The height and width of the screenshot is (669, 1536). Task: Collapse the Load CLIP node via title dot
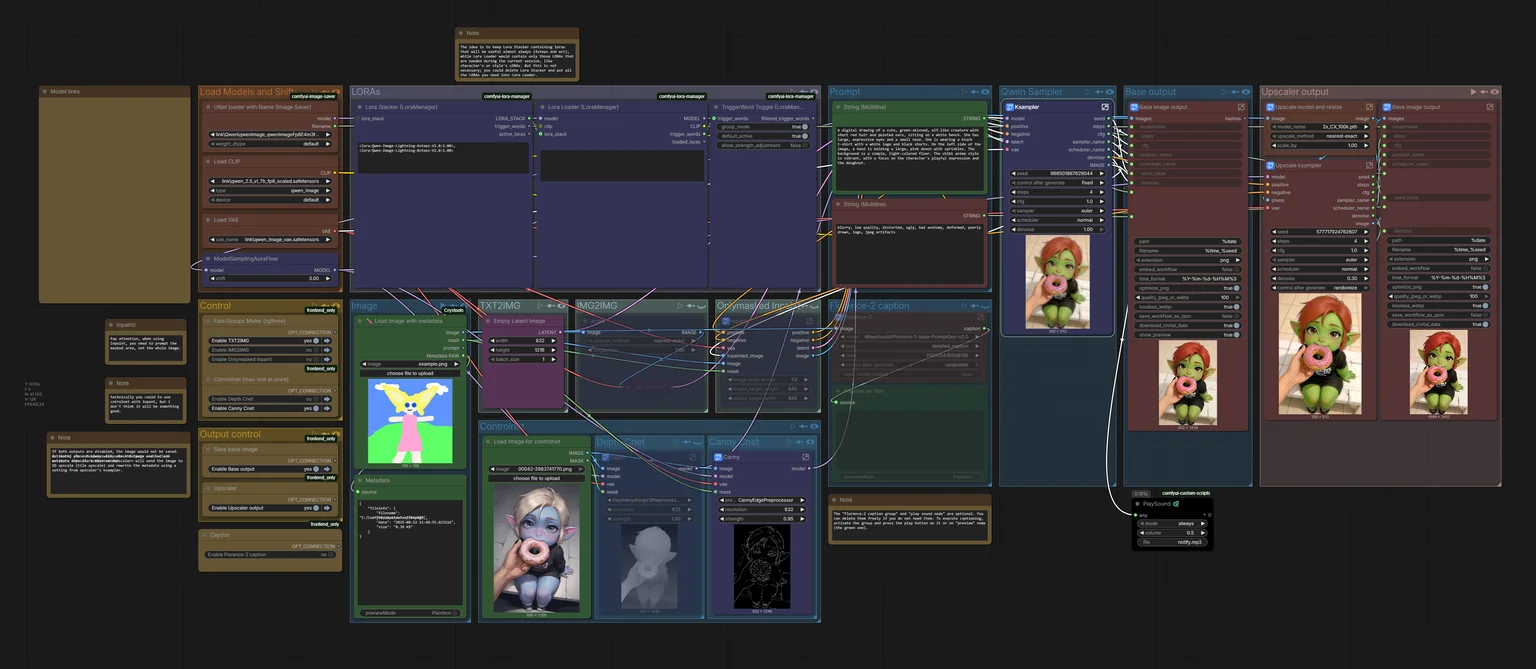point(208,161)
